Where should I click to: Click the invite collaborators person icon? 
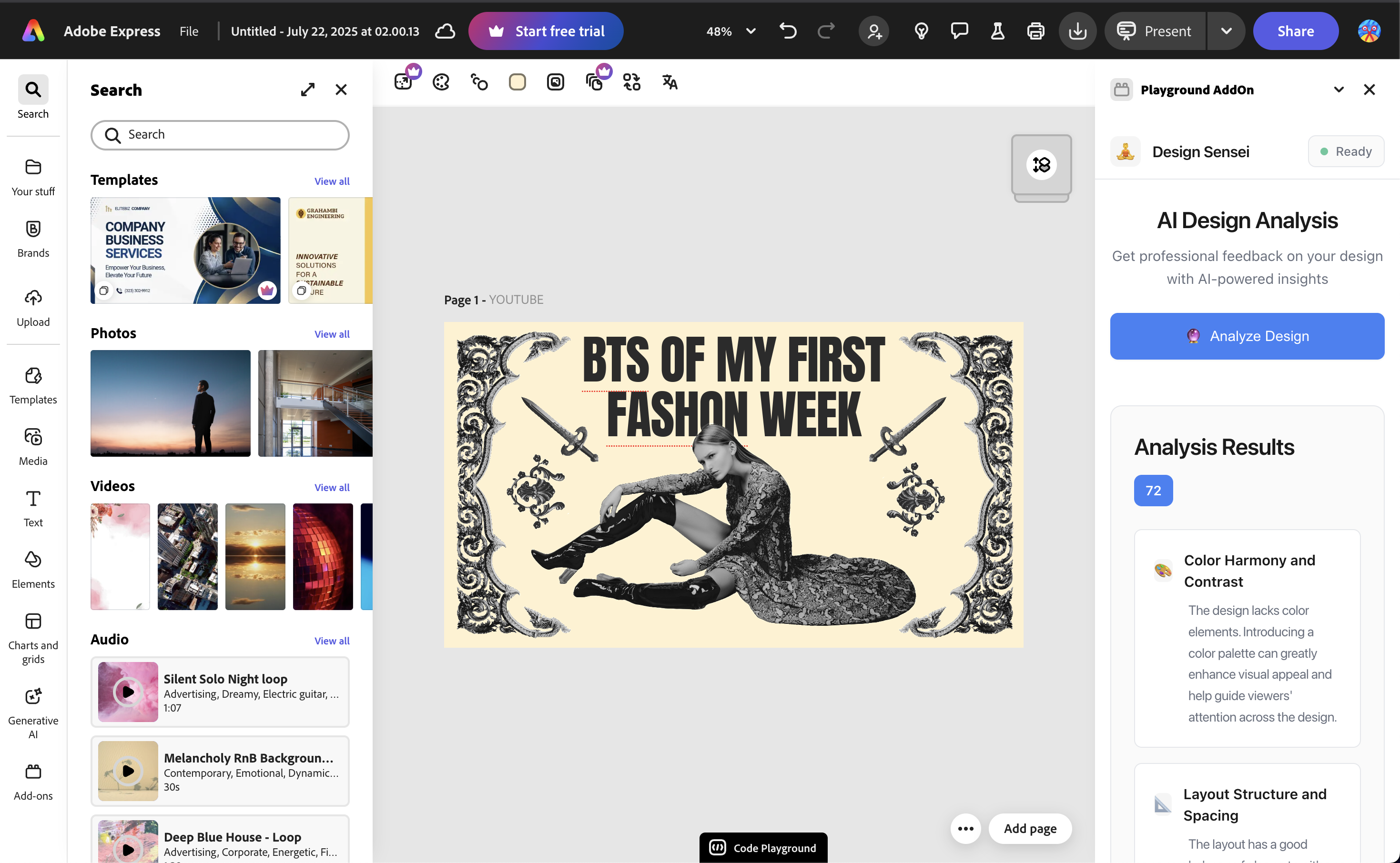pos(874,31)
